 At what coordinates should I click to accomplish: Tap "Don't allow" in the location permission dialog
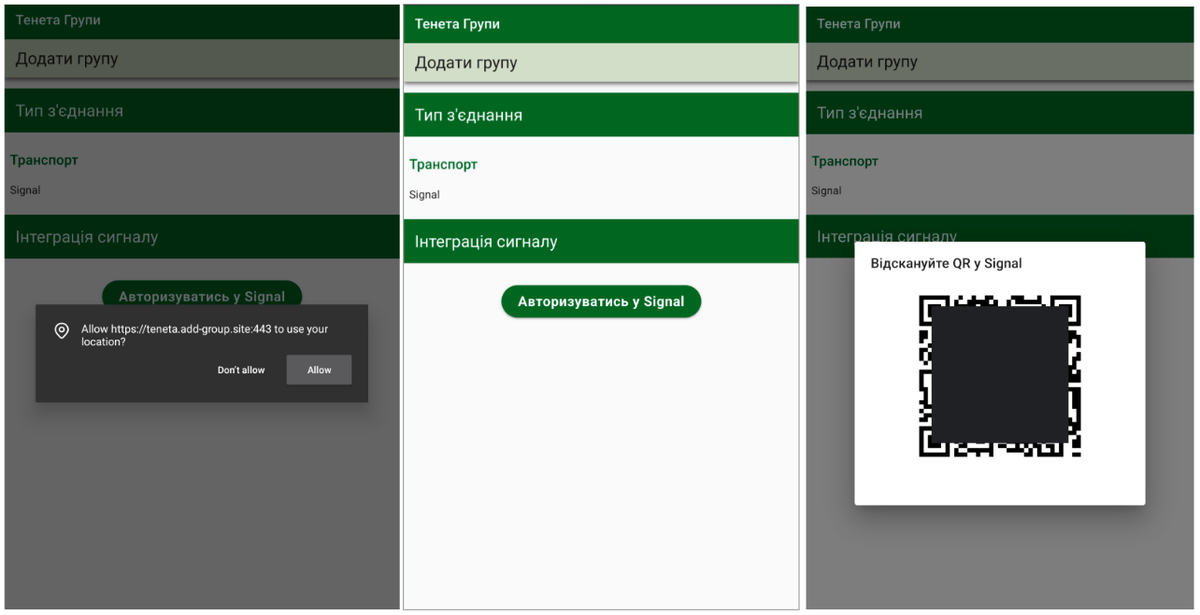(x=240, y=369)
